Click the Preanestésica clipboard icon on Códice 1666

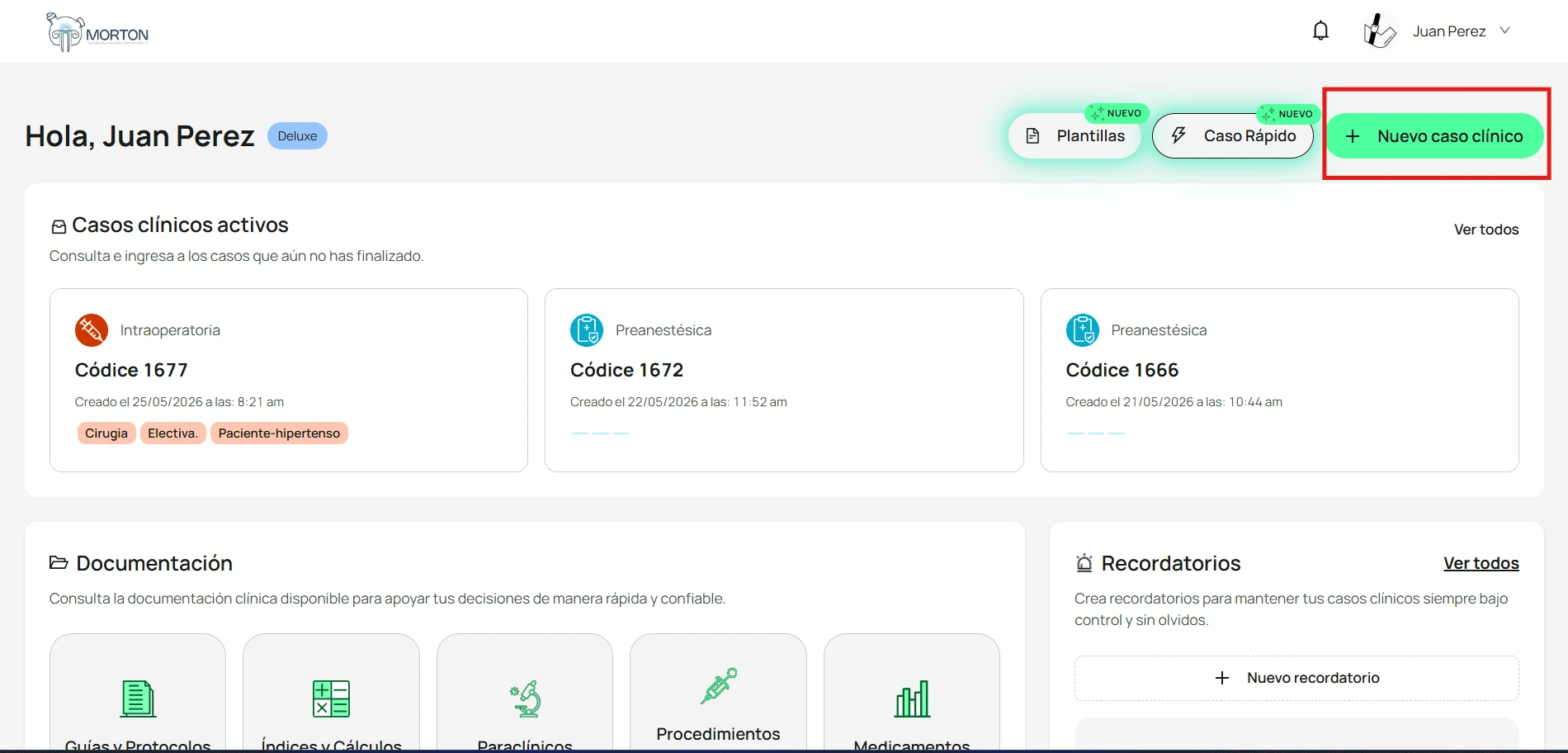(x=1083, y=330)
